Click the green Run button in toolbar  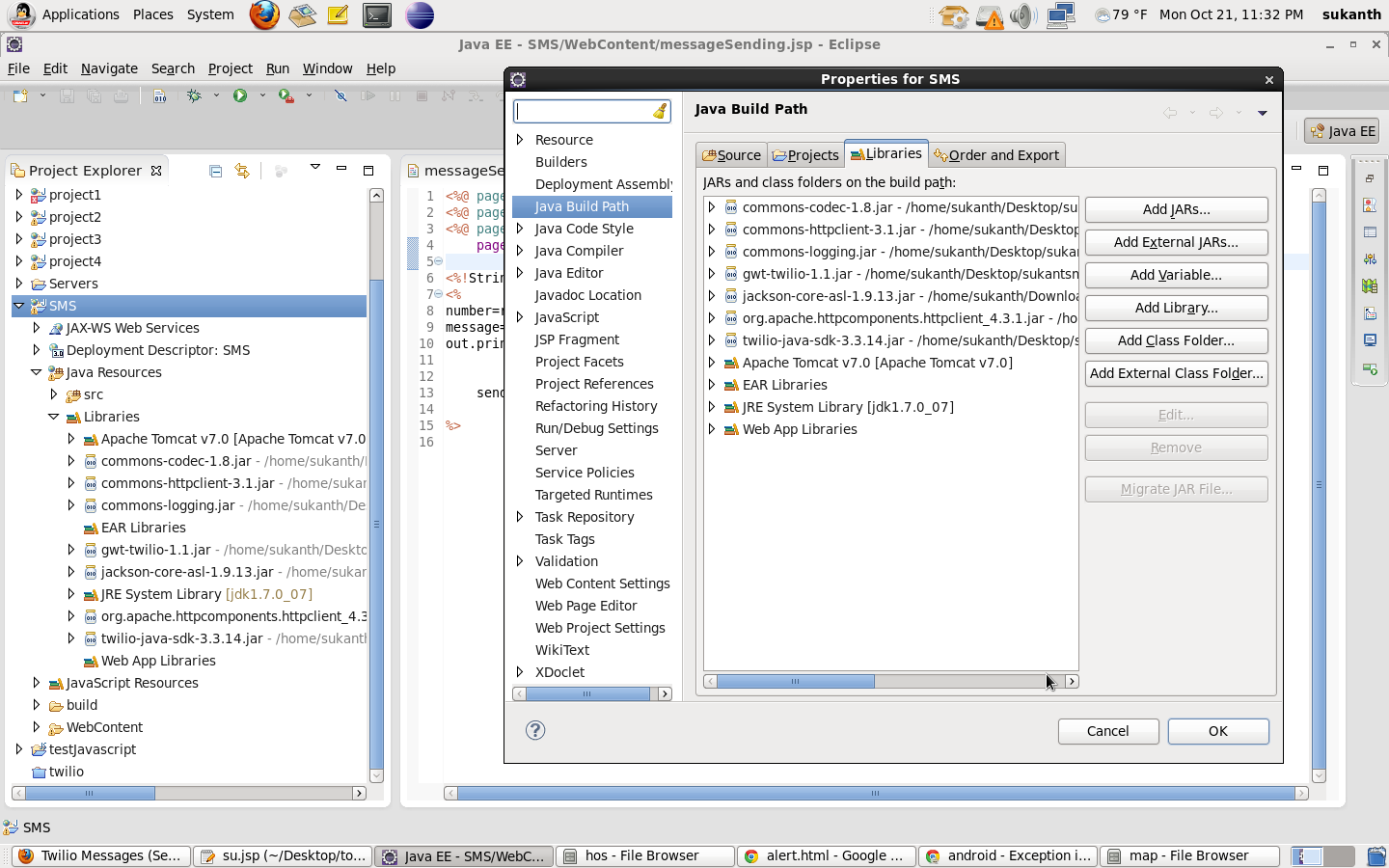tap(240, 95)
